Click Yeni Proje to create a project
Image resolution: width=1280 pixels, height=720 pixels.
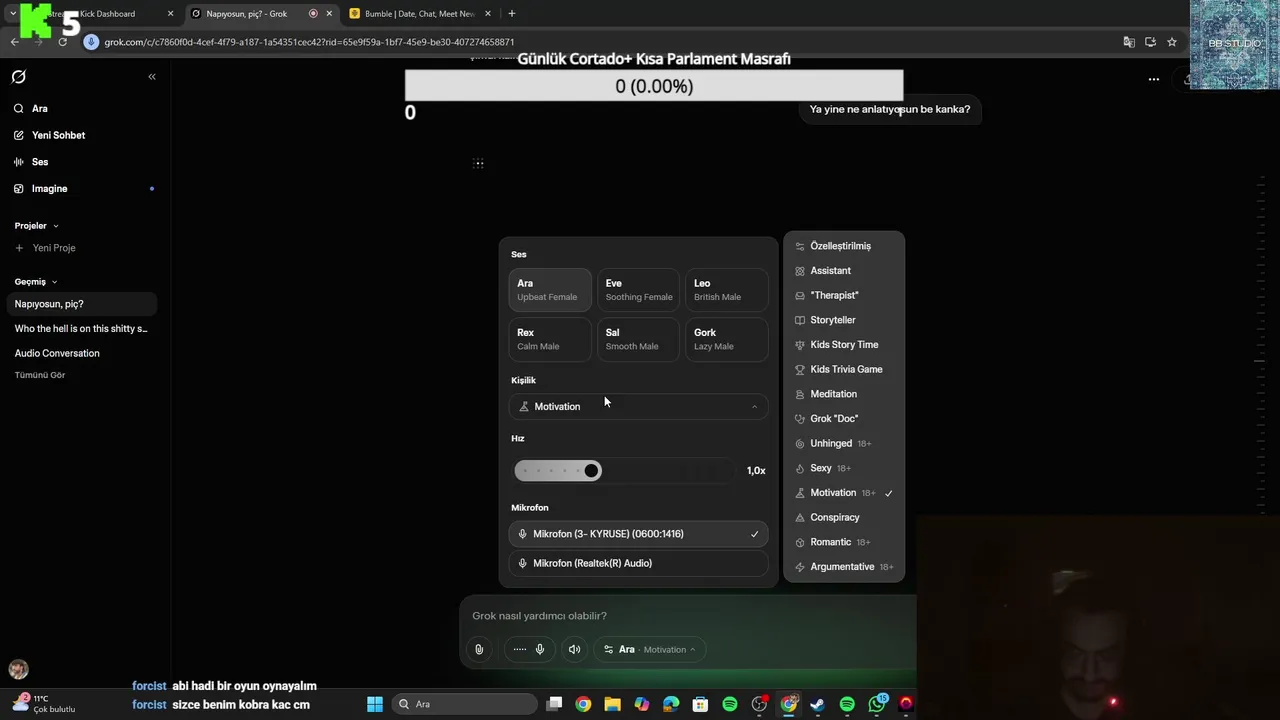click(45, 248)
